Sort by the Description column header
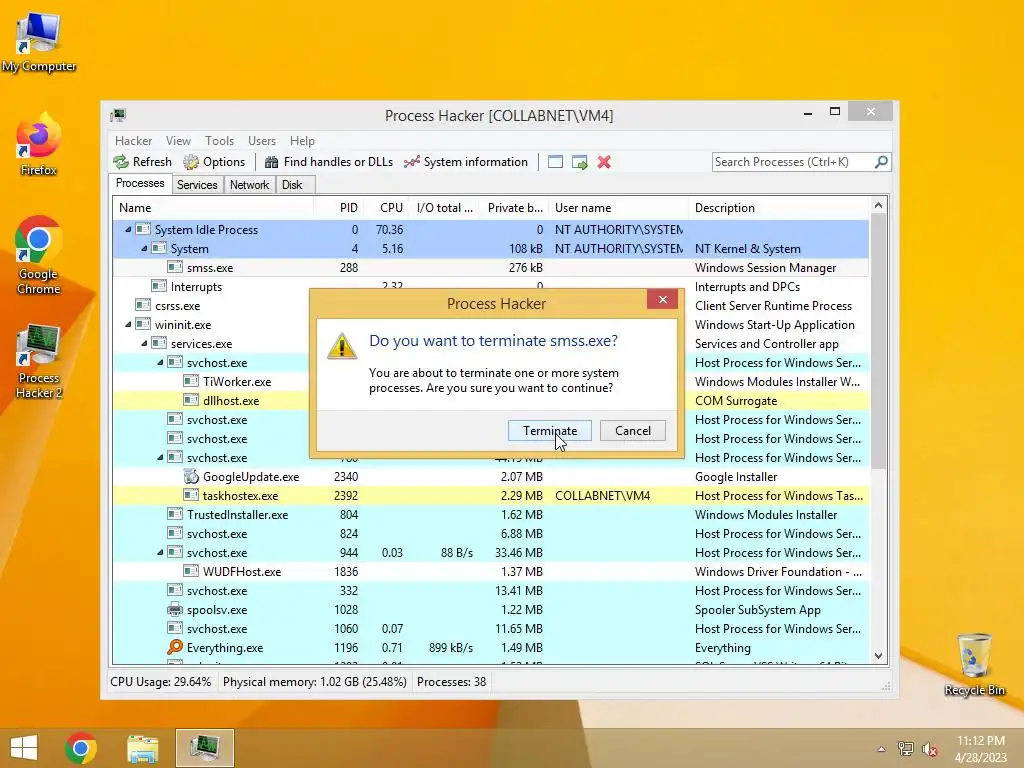 pyautogui.click(x=779, y=208)
